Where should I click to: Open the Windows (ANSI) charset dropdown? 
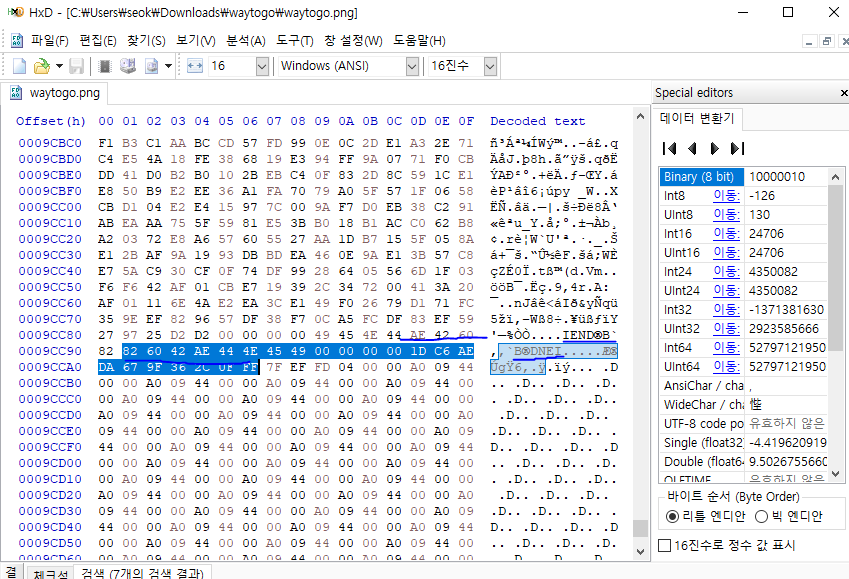(x=412, y=66)
